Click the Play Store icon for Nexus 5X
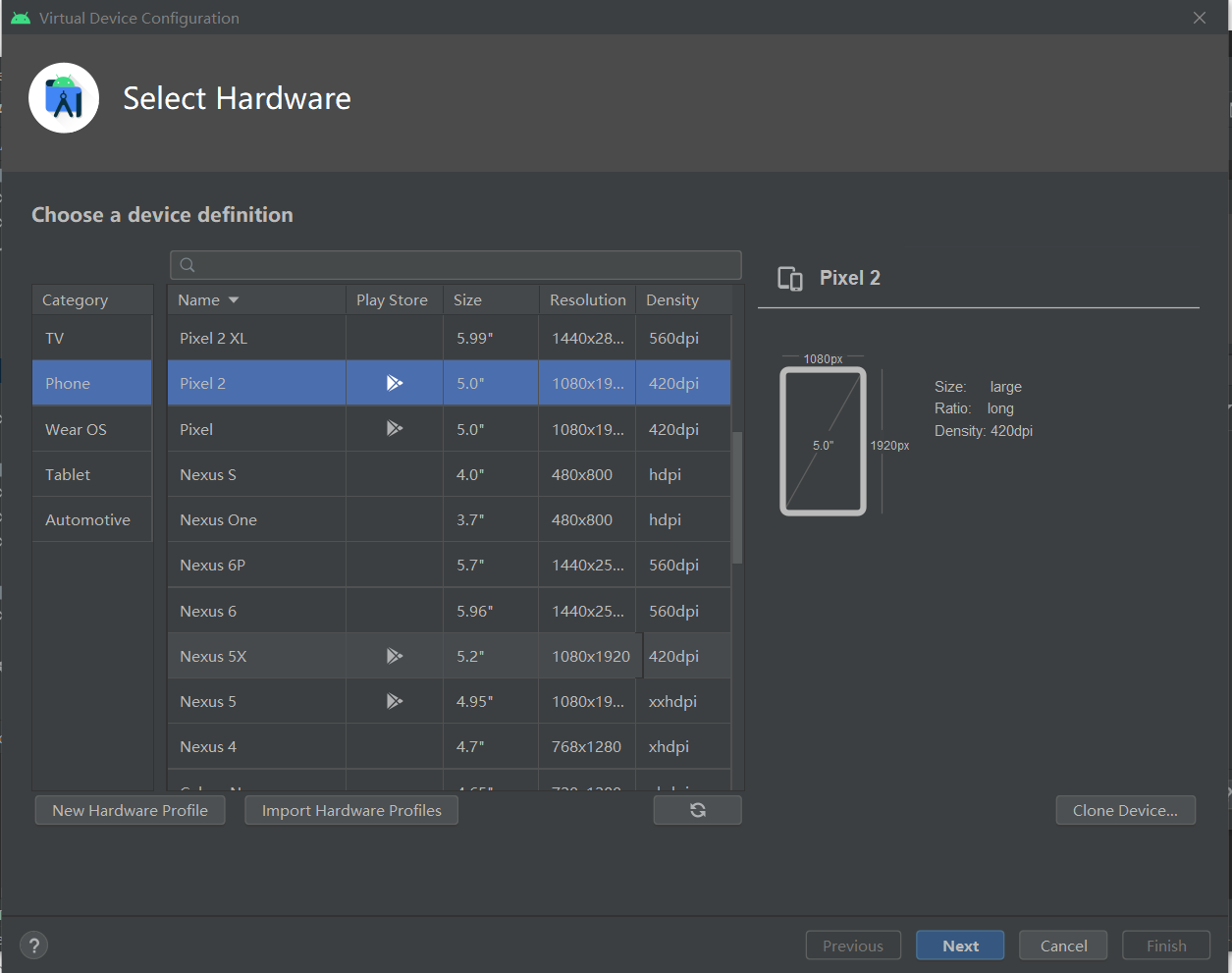This screenshot has width=1232, height=973. [x=394, y=656]
